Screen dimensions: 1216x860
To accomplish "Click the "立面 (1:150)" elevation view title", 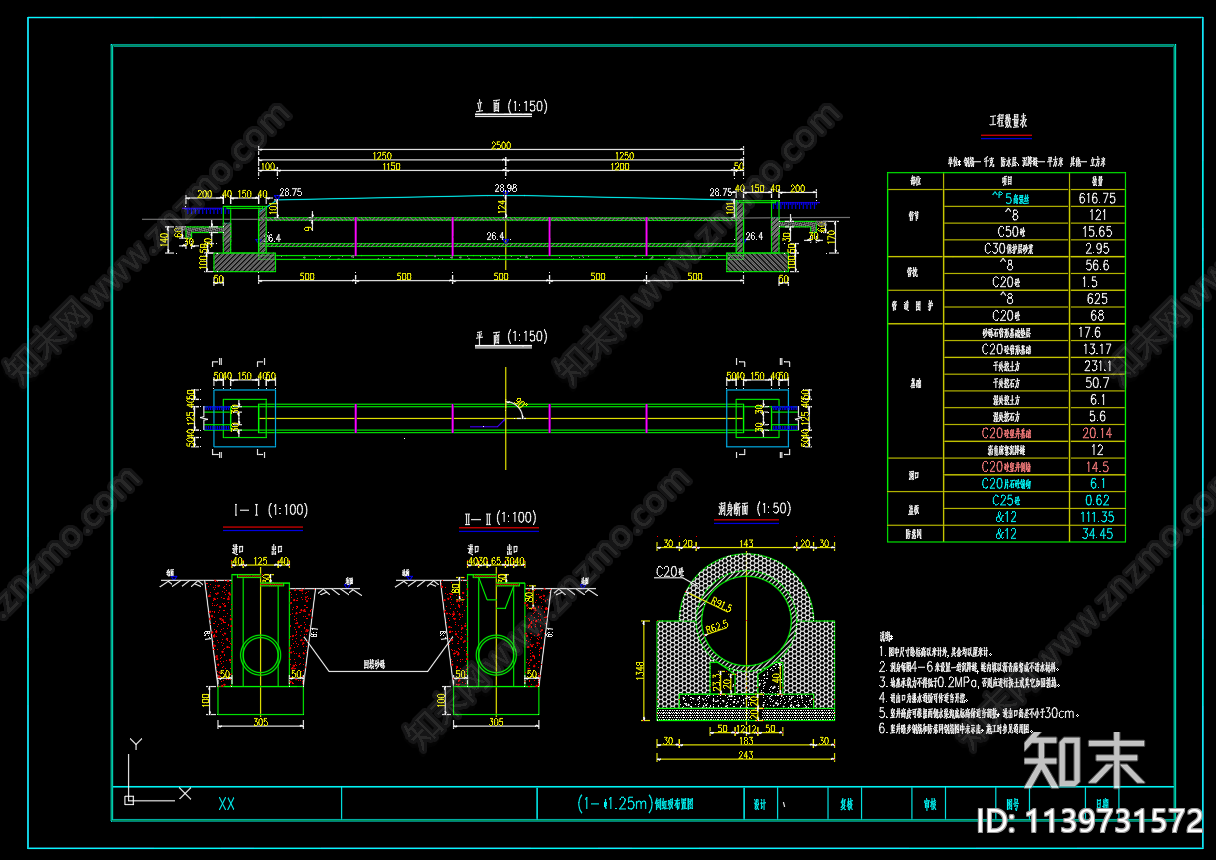I will (x=511, y=106).
